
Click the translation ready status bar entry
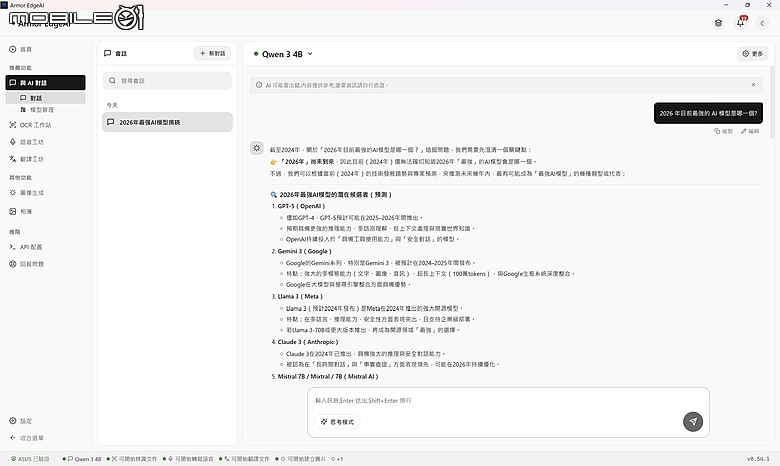coord(244,459)
